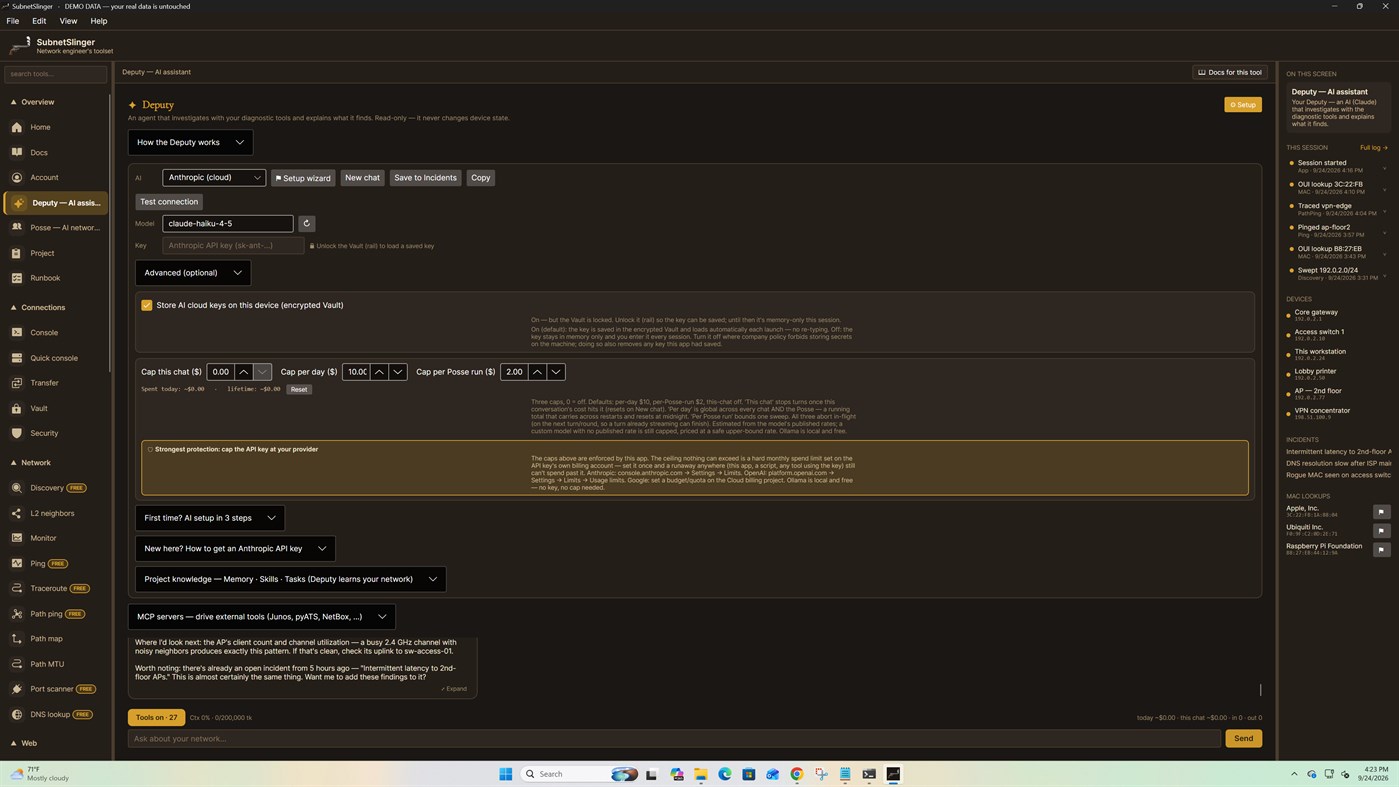This screenshot has width=1399, height=787.
Task: Decrease Cap per day value
Action: coord(398,372)
